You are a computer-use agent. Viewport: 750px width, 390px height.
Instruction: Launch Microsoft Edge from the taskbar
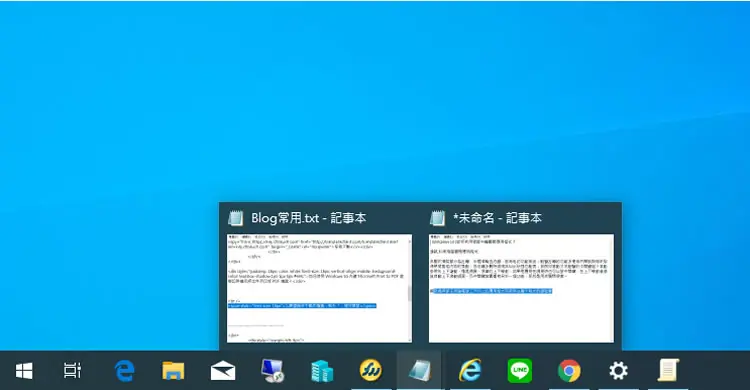click(124, 370)
